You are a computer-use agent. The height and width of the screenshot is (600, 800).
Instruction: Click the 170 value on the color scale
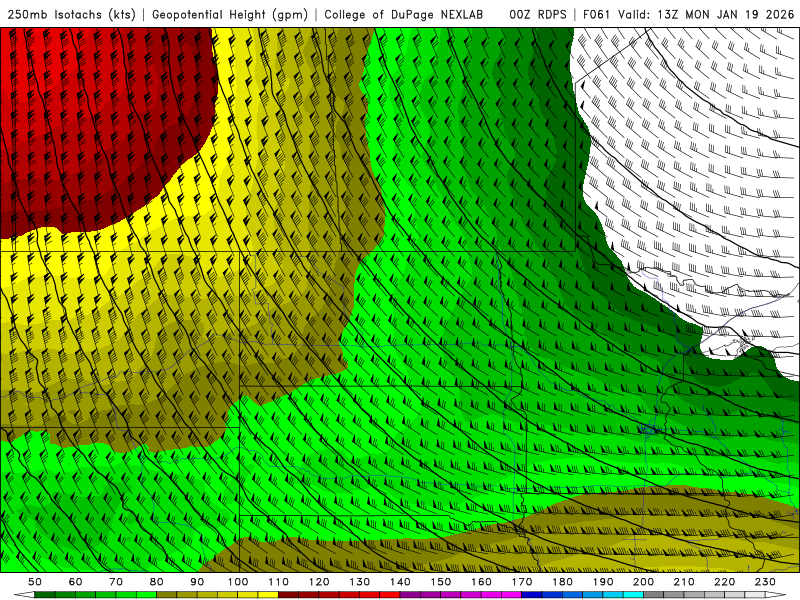(522, 582)
